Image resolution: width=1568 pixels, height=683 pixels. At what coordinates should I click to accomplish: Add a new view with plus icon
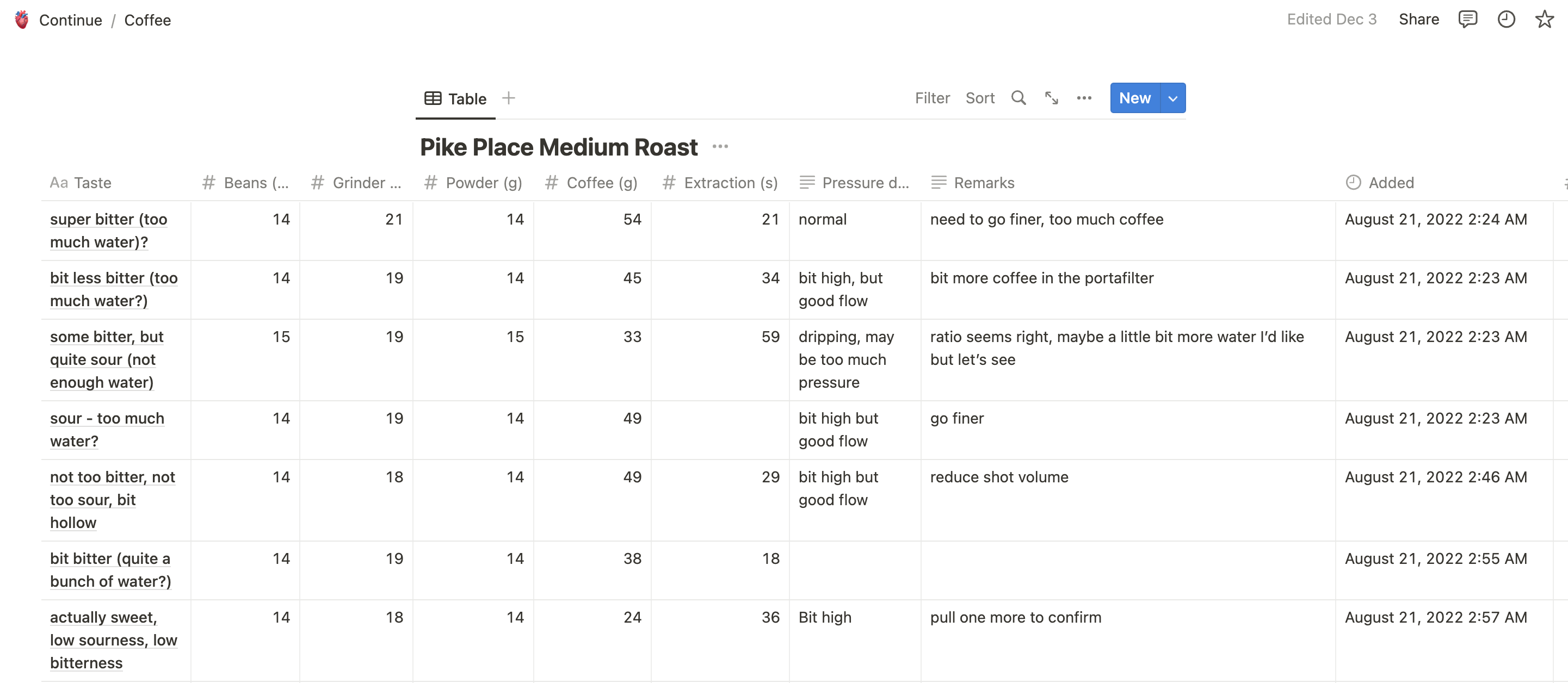tap(508, 98)
